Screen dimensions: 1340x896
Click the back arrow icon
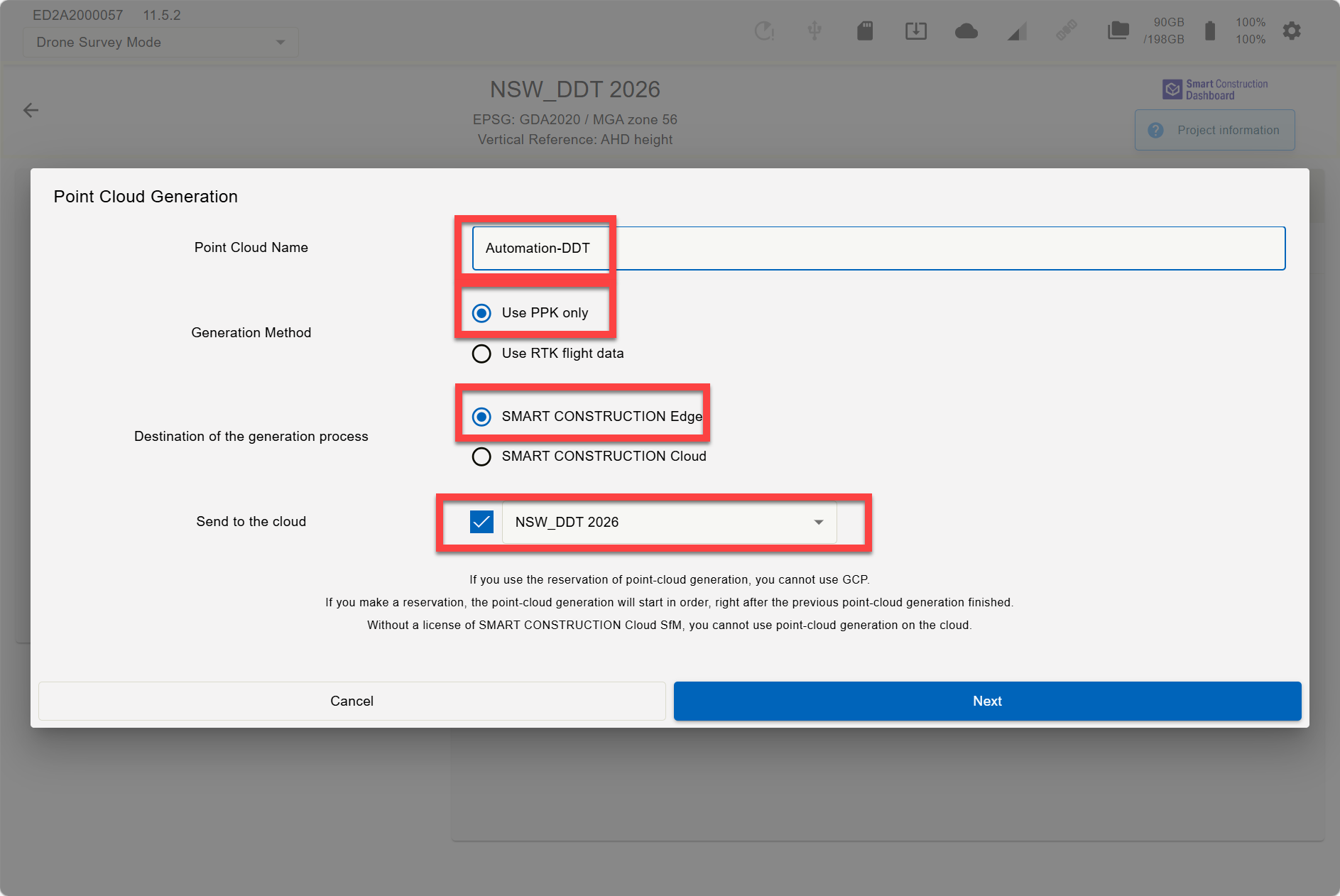pos(31,110)
